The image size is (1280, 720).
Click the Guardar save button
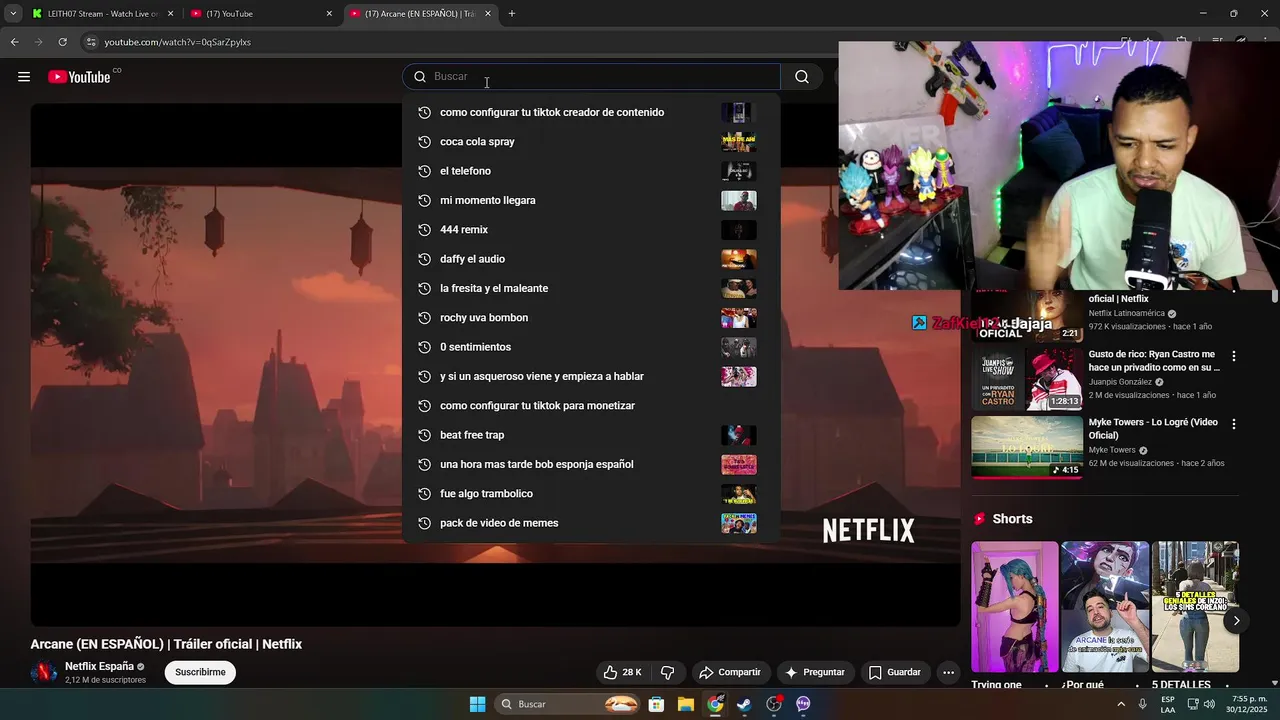895,672
